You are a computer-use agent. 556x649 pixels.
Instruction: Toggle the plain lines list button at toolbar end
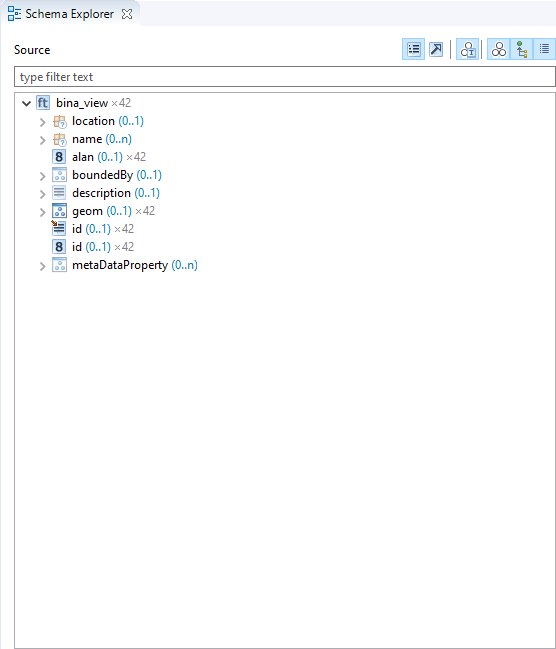pyautogui.click(x=544, y=49)
